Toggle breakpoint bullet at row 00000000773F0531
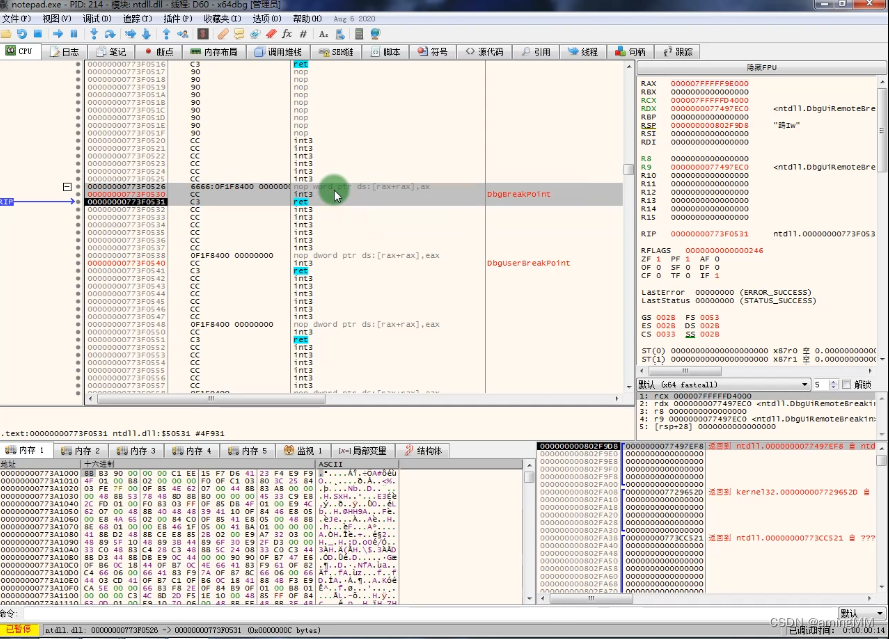889x639 pixels. pyautogui.click(x=78, y=202)
